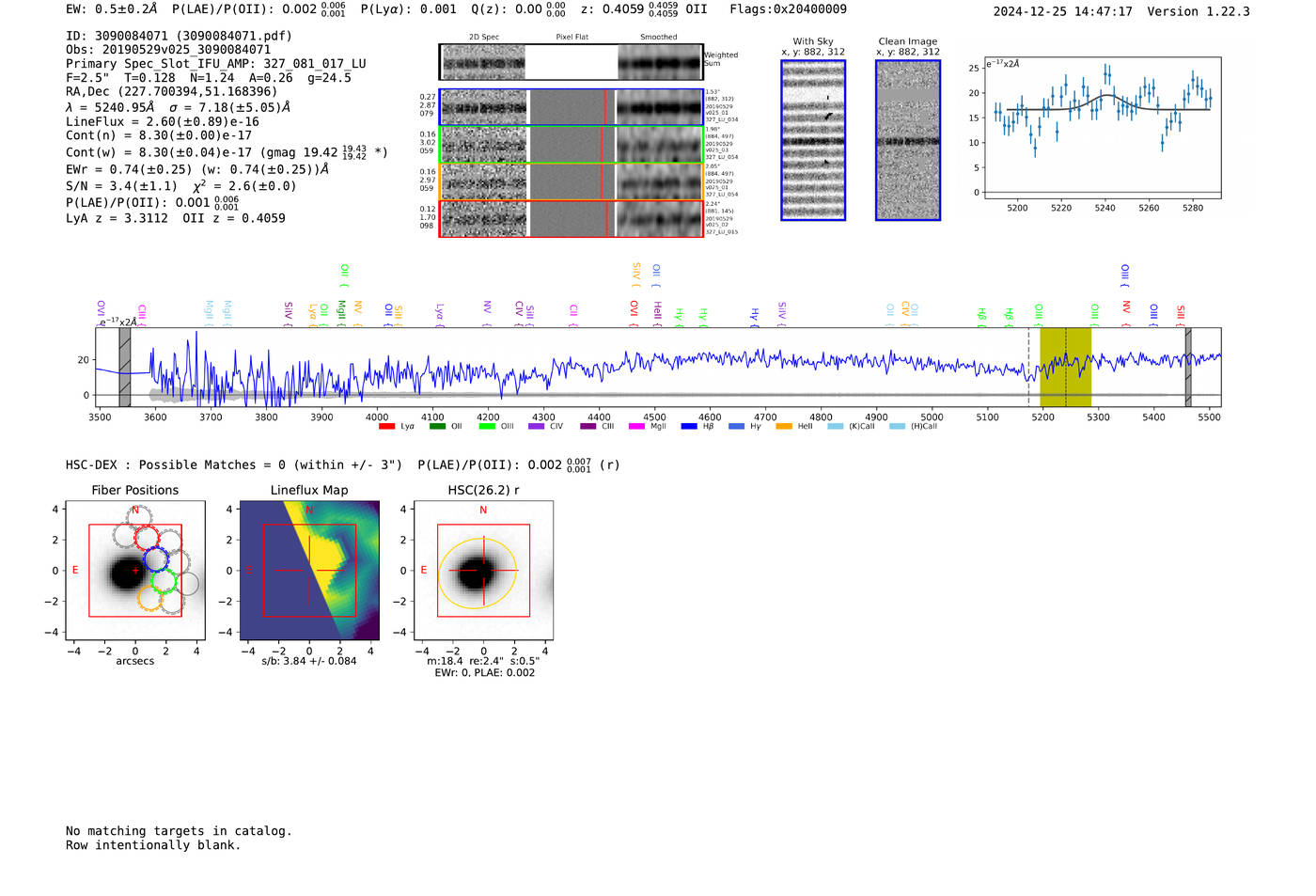Viewport: 1316px width, 896px height.
Task: Click the (H)CaII legend swatch
Action: pyautogui.click(x=897, y=426)
